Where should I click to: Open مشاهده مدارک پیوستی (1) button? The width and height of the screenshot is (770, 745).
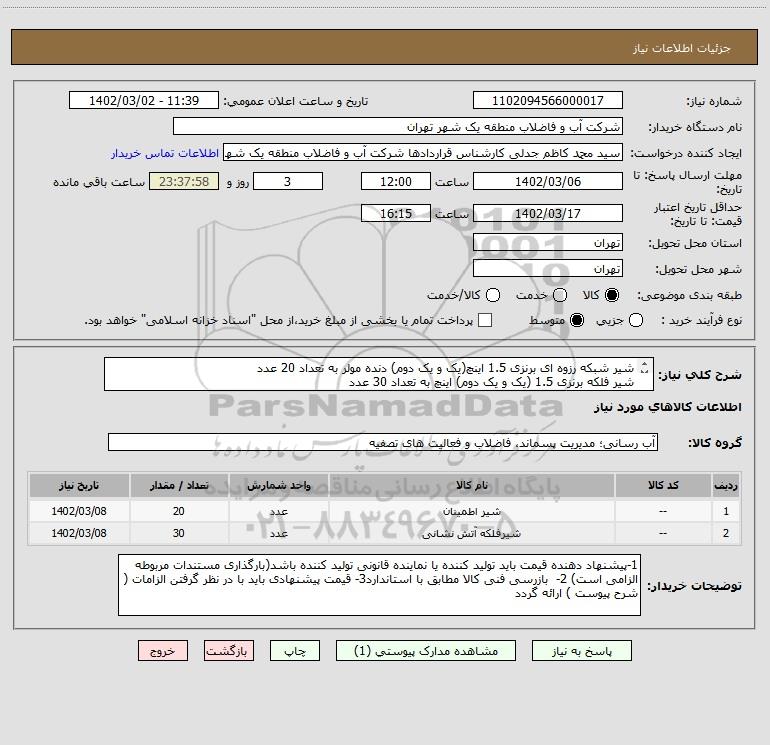(426, 651)
